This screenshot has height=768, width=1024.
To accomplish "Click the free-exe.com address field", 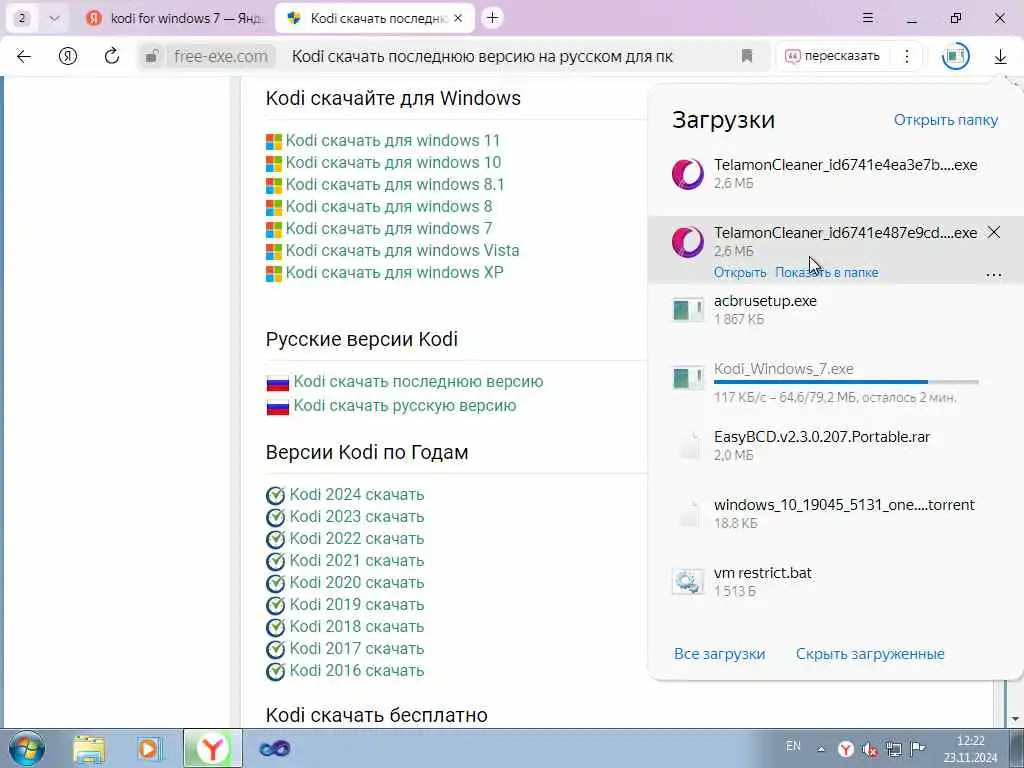I will click(221, 57).
